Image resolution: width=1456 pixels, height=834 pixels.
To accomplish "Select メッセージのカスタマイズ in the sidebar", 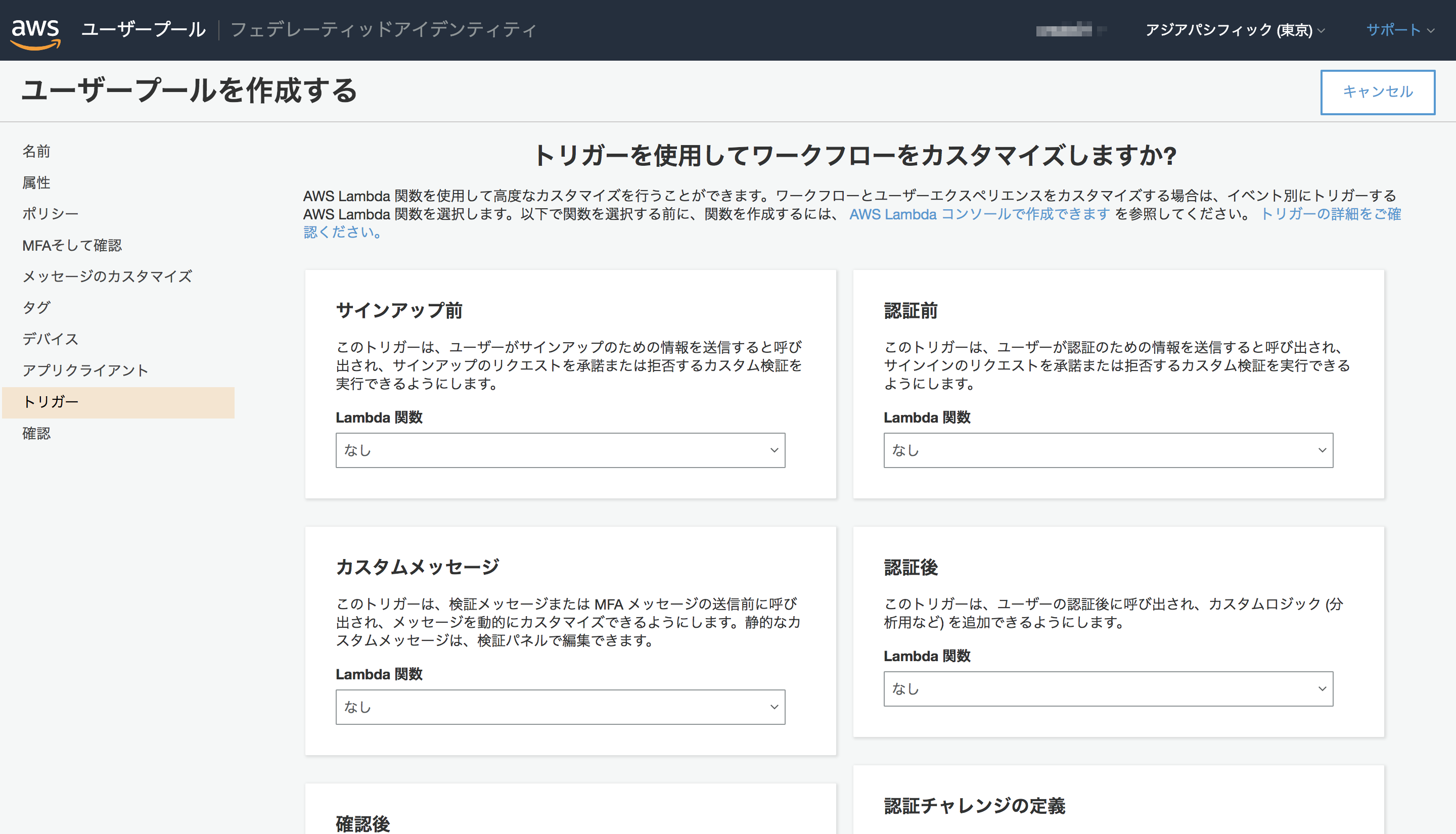I will pos(107,276).
